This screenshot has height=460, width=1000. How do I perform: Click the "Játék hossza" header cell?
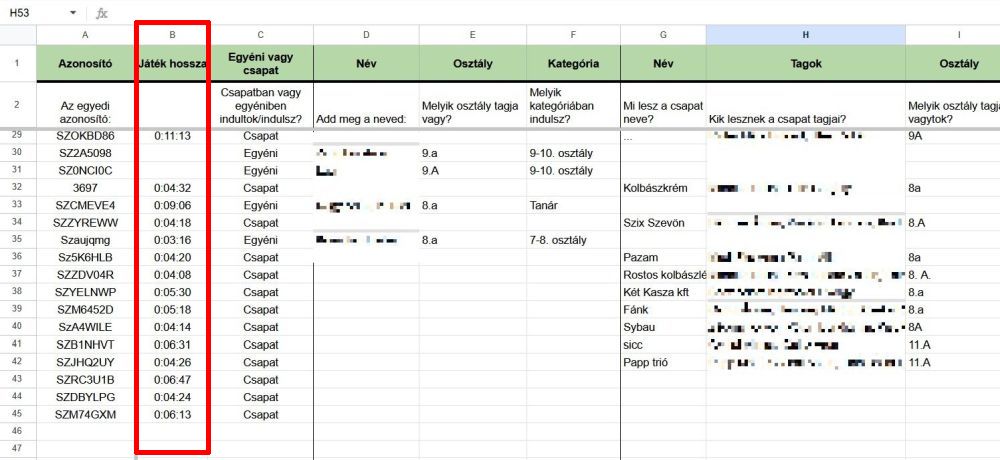[172, 63]
